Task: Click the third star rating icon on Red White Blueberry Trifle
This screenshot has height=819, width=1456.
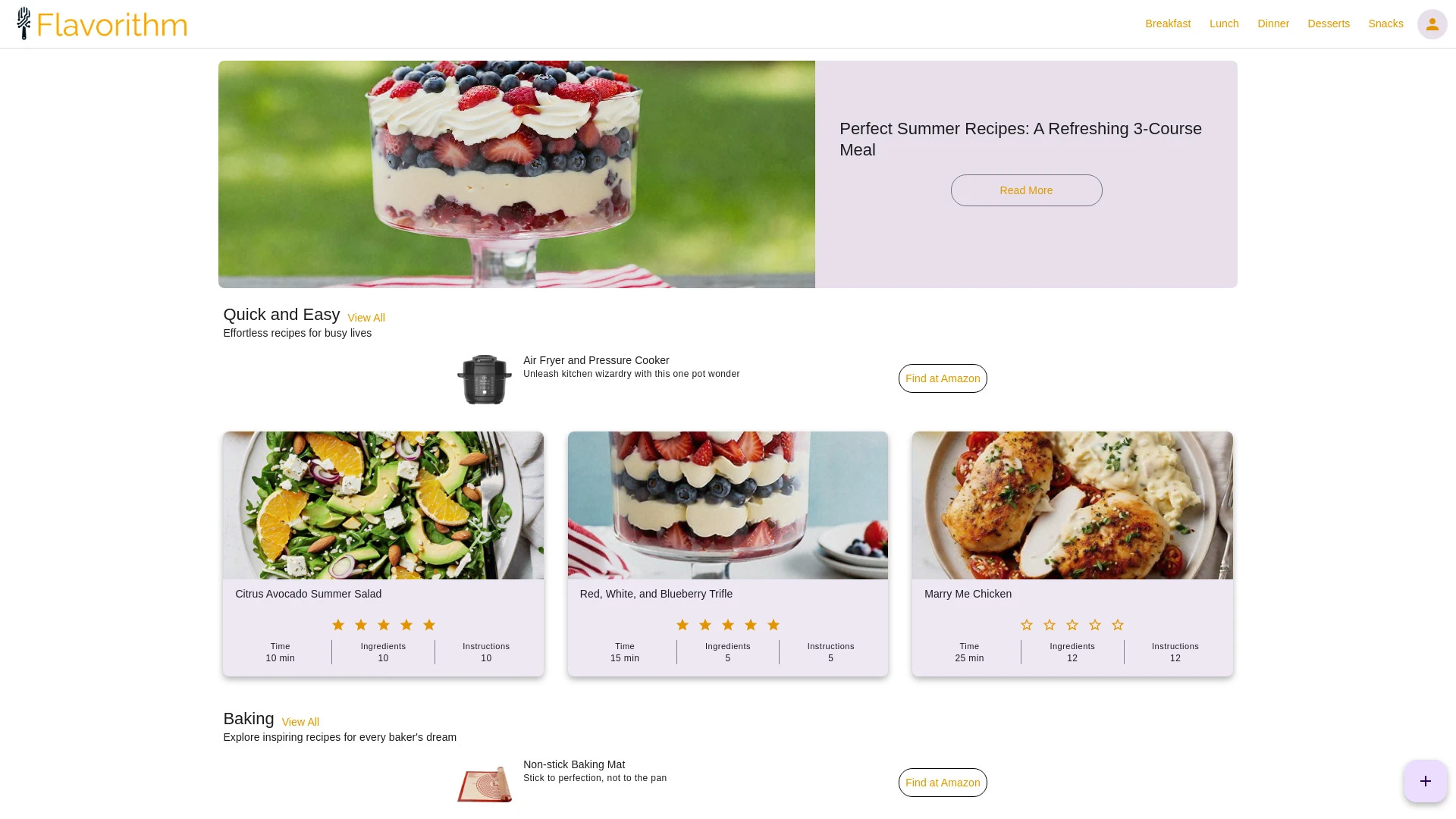Action: click(x=728, y=625)
